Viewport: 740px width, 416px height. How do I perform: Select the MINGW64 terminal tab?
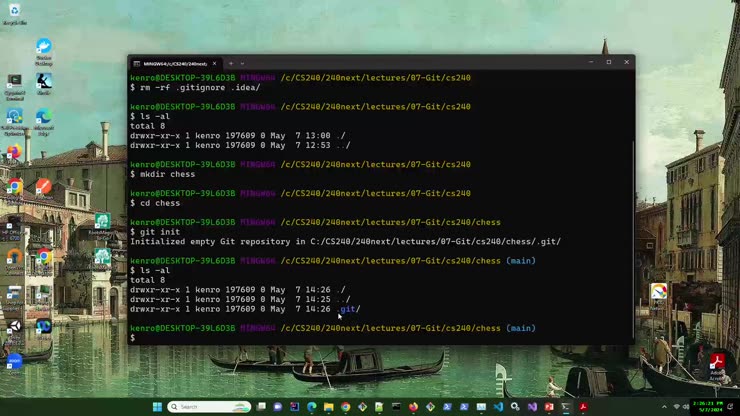coord(175,63)
